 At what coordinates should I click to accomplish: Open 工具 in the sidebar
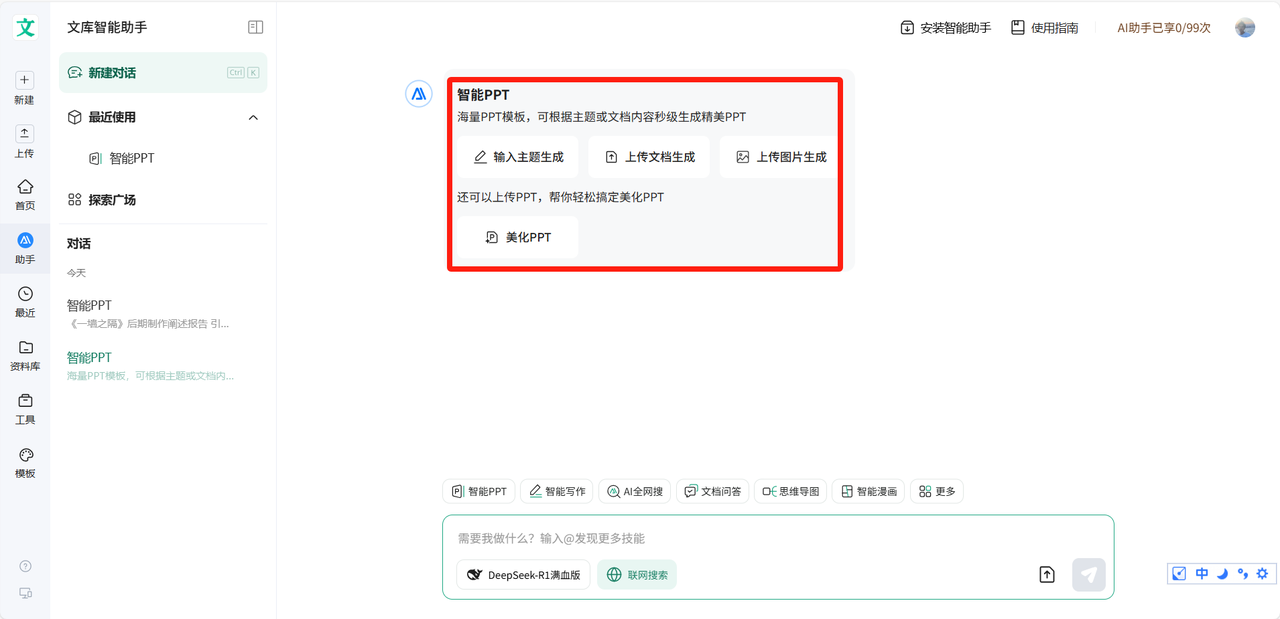[25, 408]
